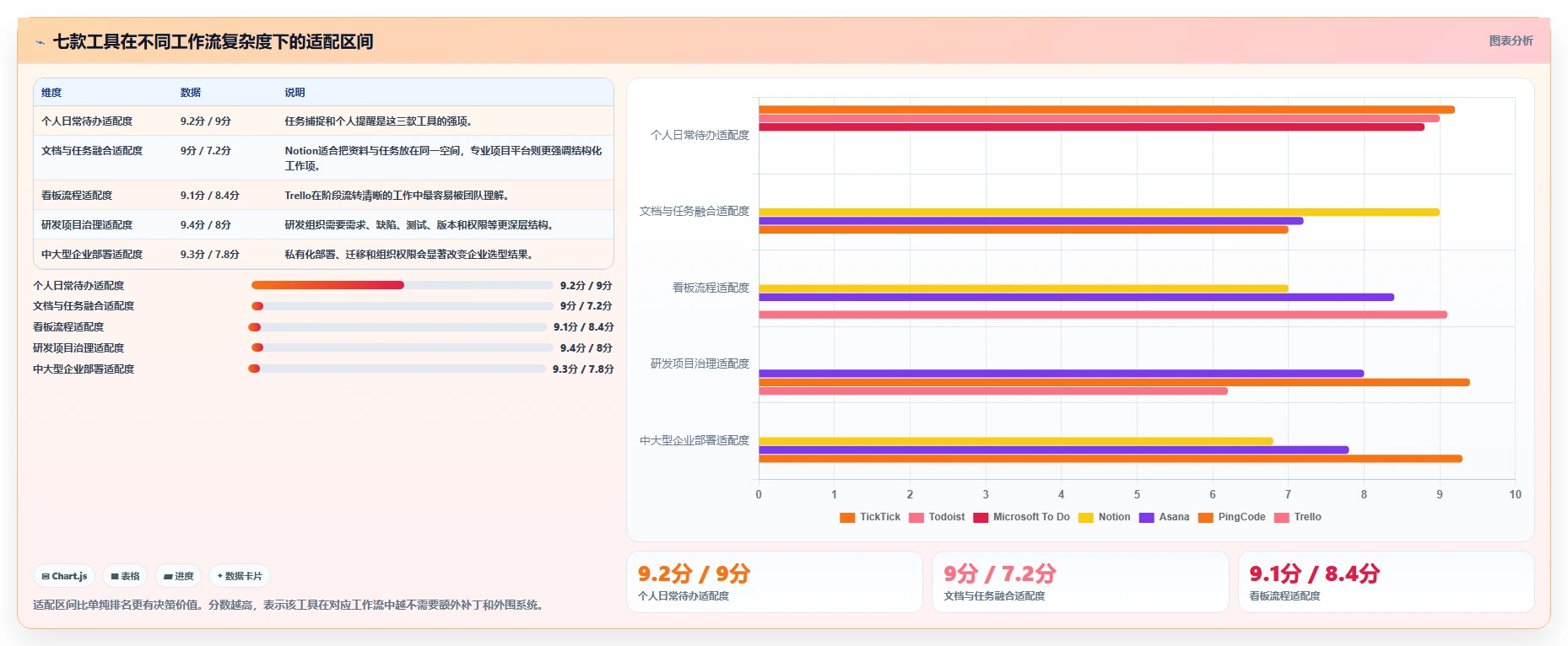Click description 任务捕捉和个人提醒 in first row
Screen dimensions: 1568x646
[379, 121]
